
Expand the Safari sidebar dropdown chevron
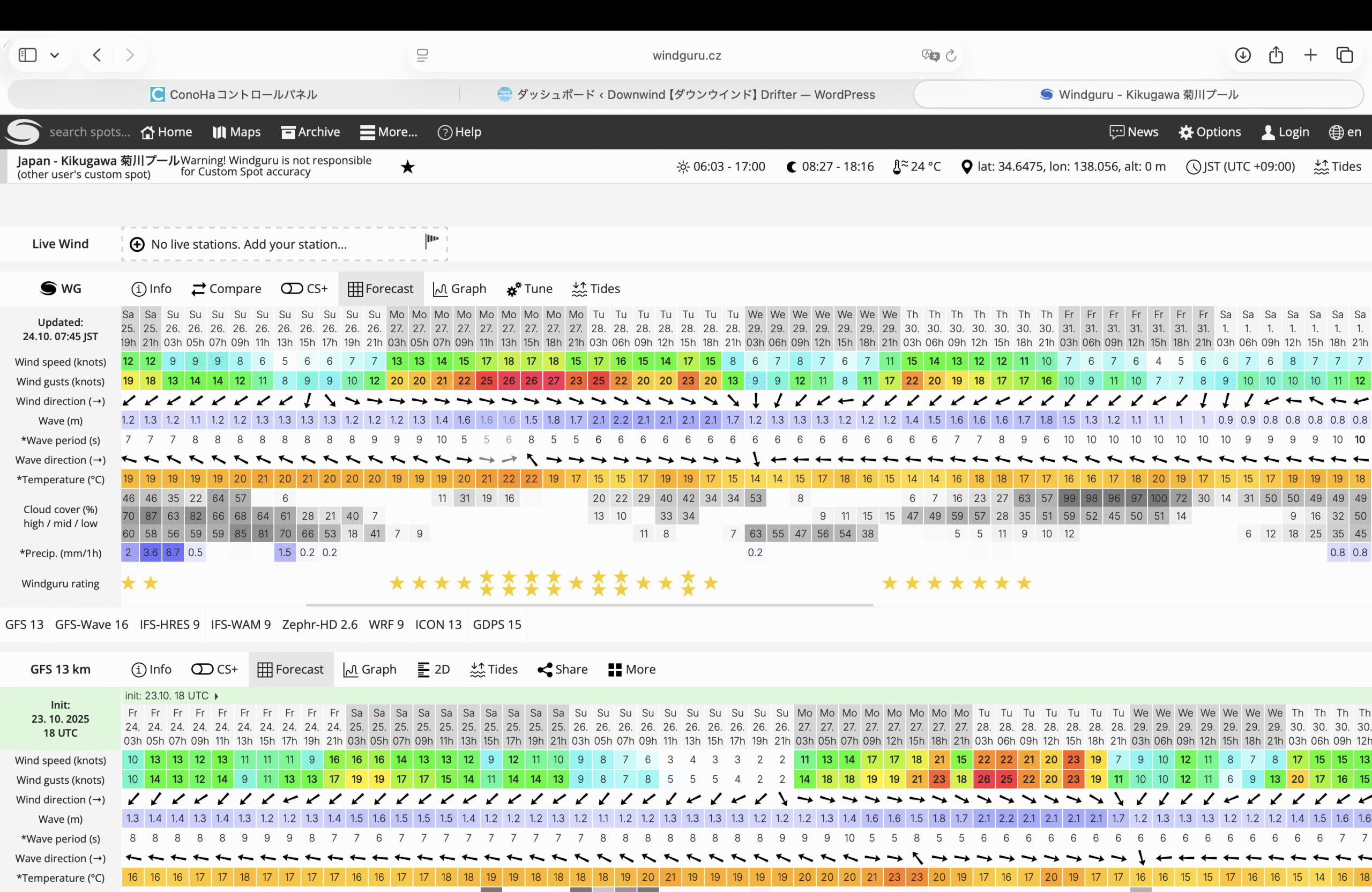(x=55, y=55)
